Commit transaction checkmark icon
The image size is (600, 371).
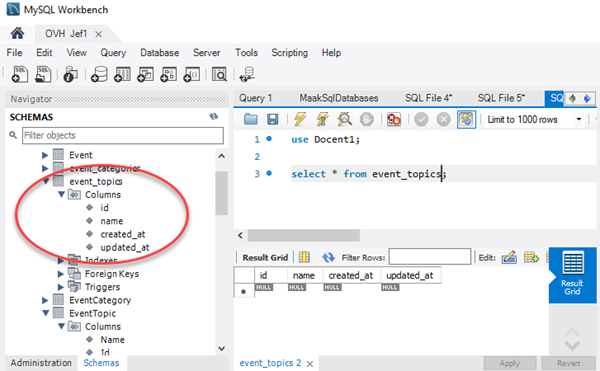coord(421,119)
